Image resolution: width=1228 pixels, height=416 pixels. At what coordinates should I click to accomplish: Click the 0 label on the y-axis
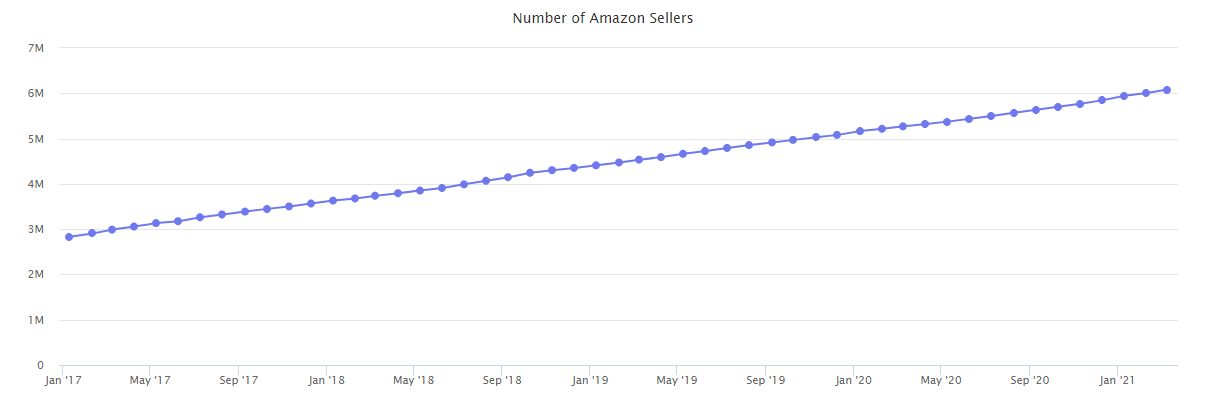(39, 365)
